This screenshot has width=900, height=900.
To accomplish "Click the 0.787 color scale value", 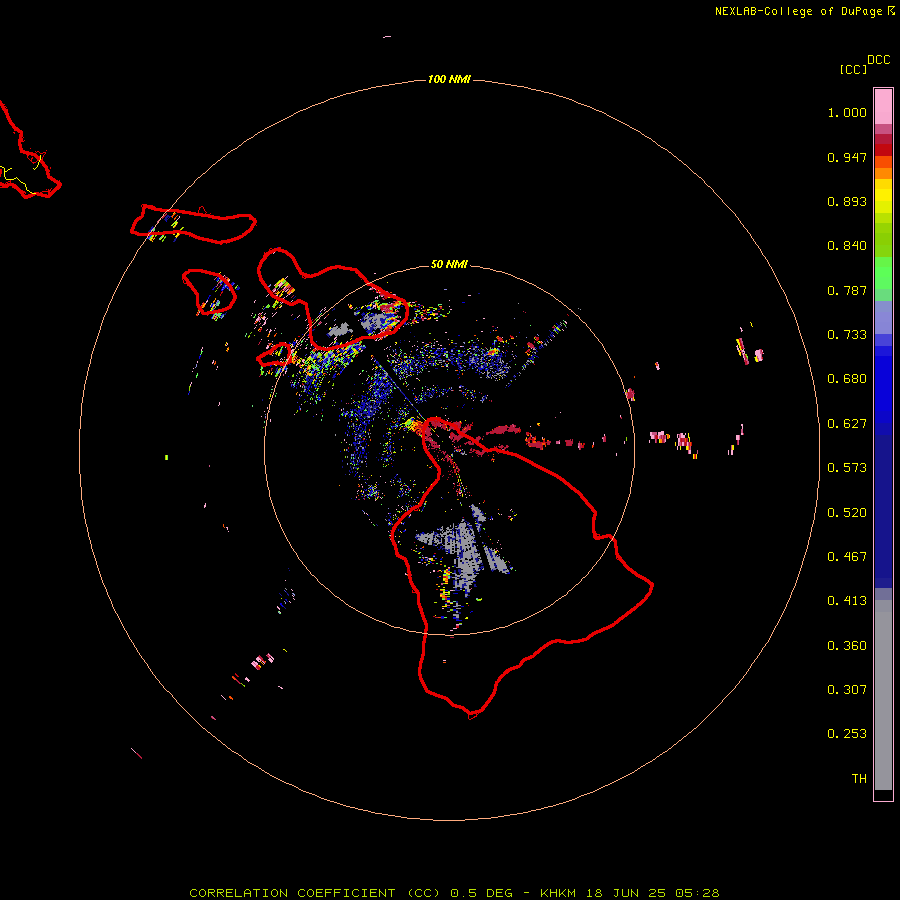I will point(847,290).
